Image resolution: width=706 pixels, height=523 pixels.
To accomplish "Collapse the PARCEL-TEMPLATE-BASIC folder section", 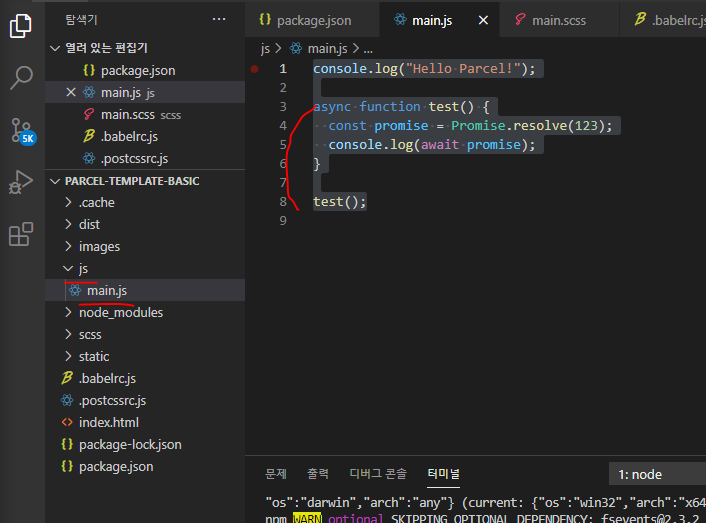I will click(x=55, y=181).
